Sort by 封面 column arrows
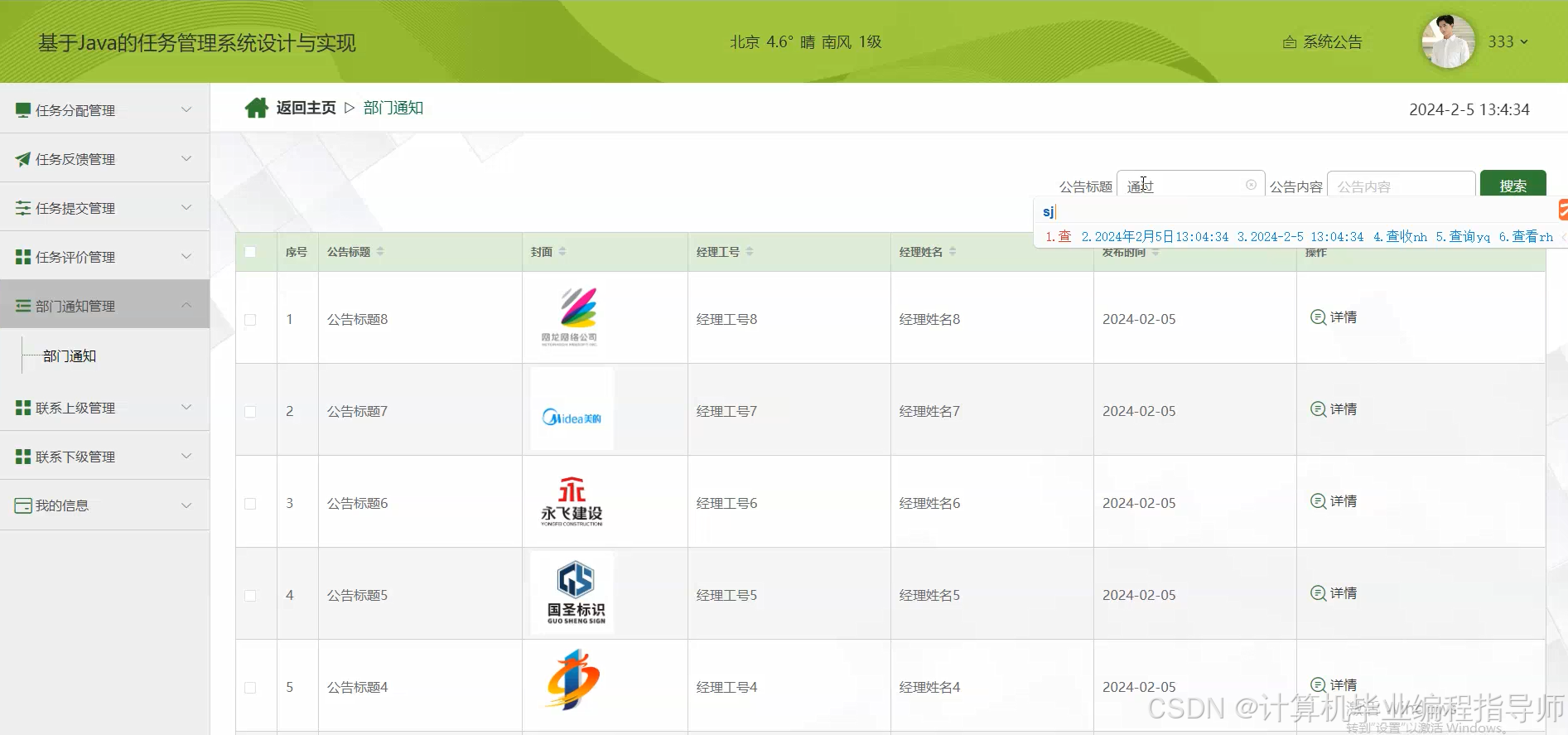This screenshot has width=1568, height=735. 562,251
